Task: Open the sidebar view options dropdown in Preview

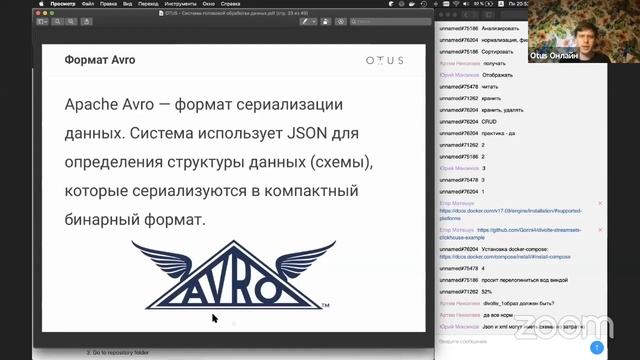Action: [x=42, y=22]
